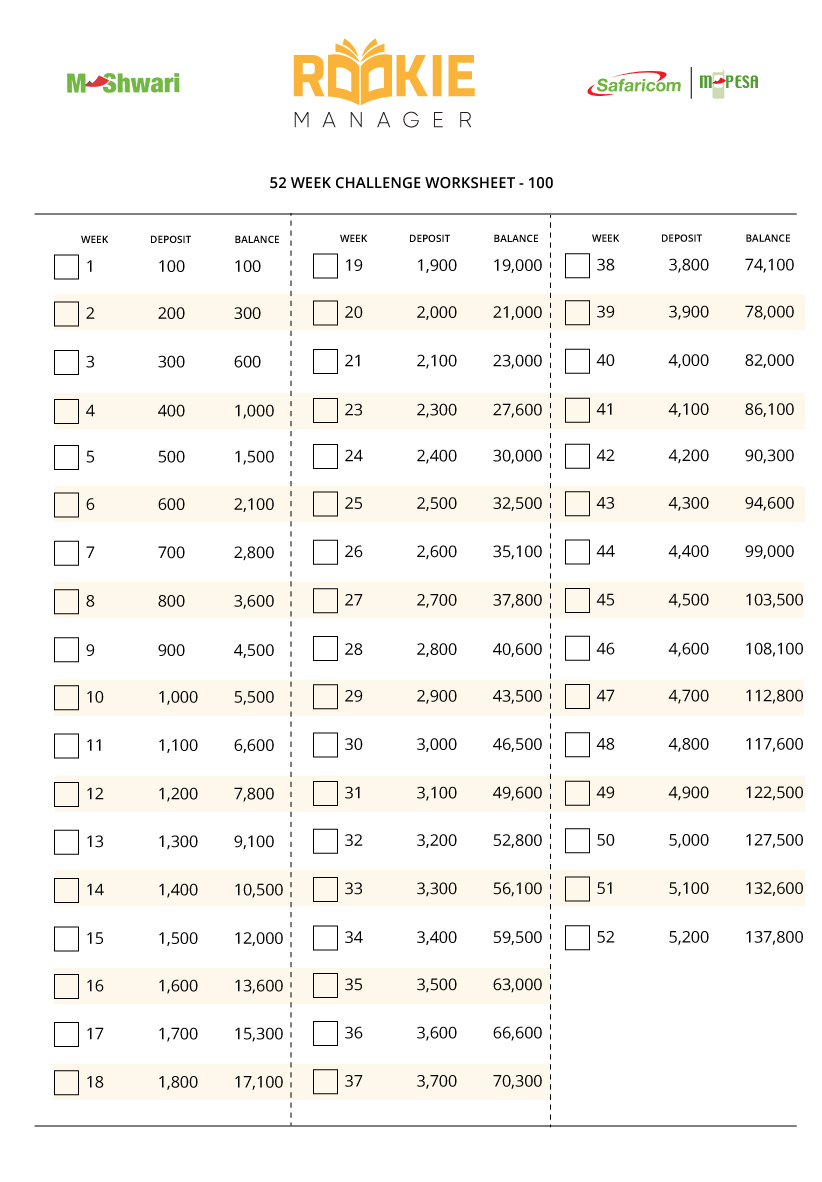822x1182 pixels.
Task: Mark week 52 checkbox
Action: tap(577, 938)
